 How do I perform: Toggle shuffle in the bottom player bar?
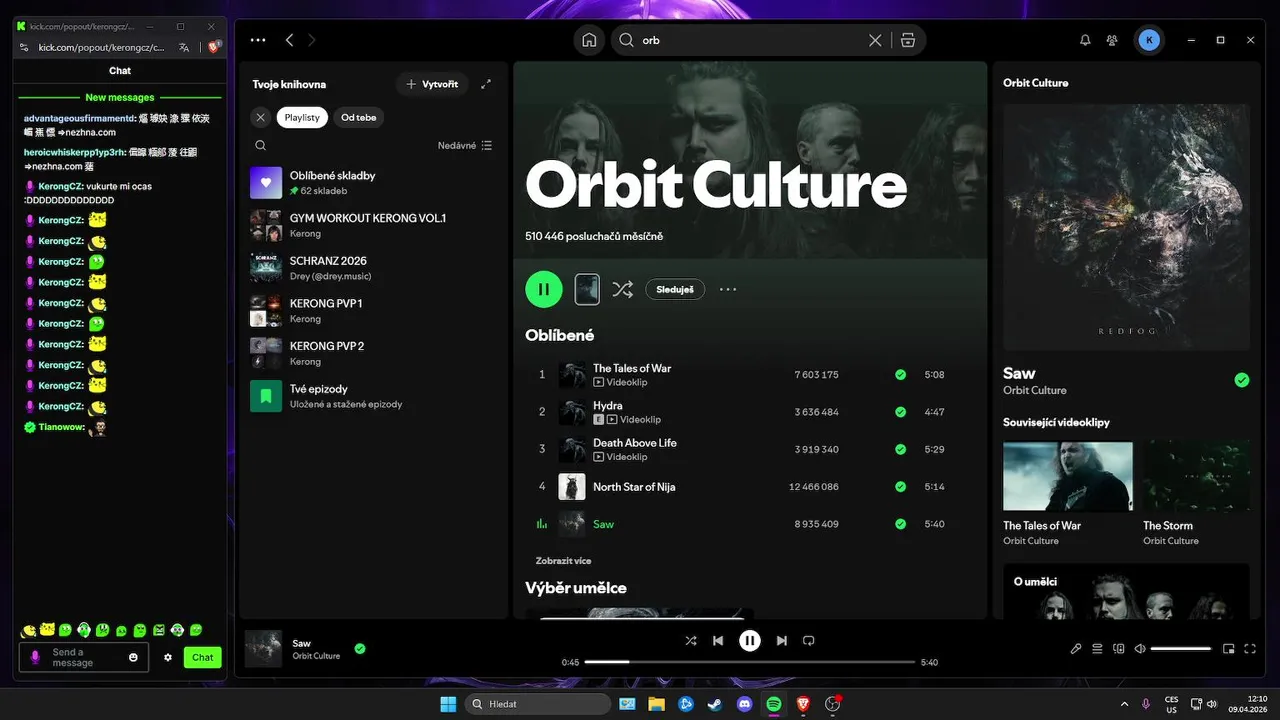click(x=690, y=640)
